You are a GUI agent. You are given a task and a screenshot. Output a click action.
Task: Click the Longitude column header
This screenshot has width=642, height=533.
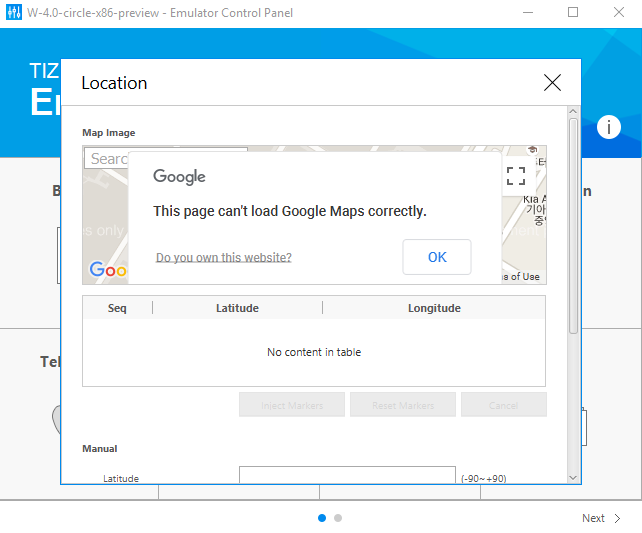click(434, 308)
